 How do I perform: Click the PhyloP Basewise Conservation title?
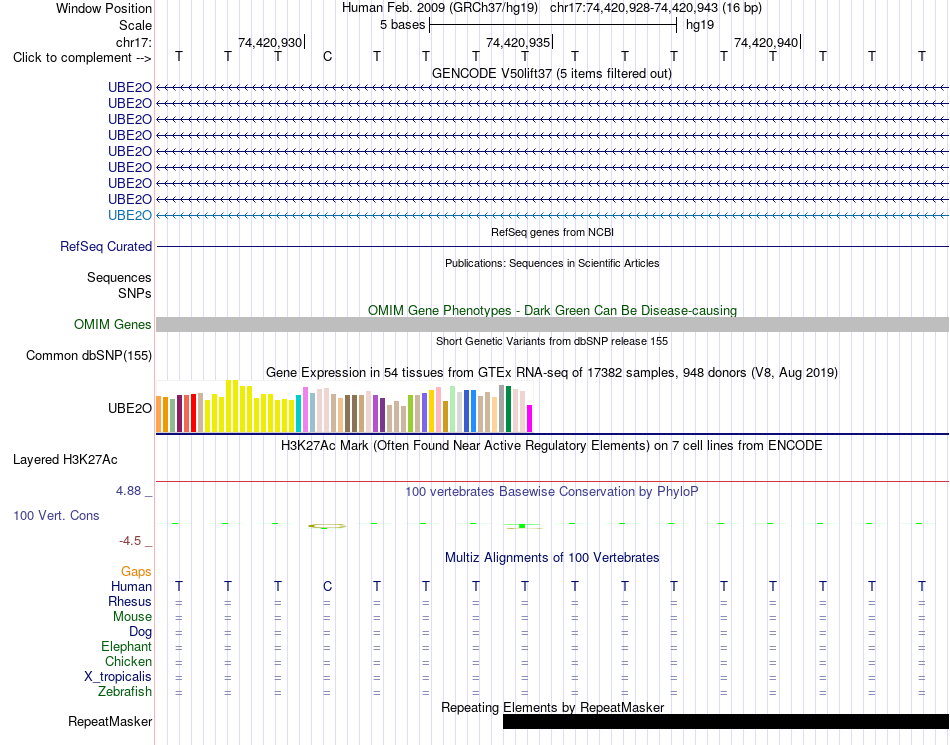pos(552,491)
